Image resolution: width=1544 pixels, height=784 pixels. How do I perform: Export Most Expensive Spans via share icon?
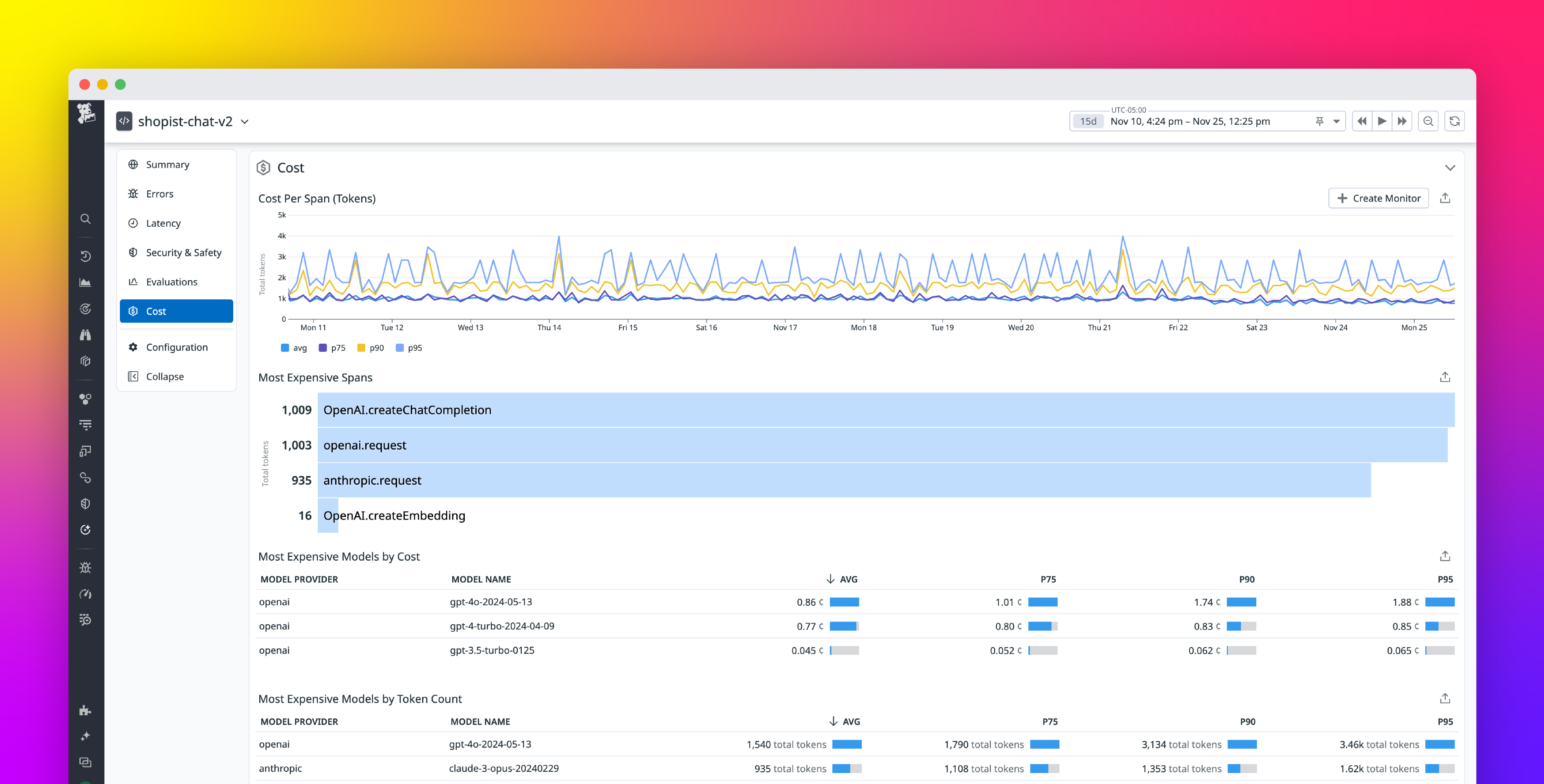[x=1444, y=377]
